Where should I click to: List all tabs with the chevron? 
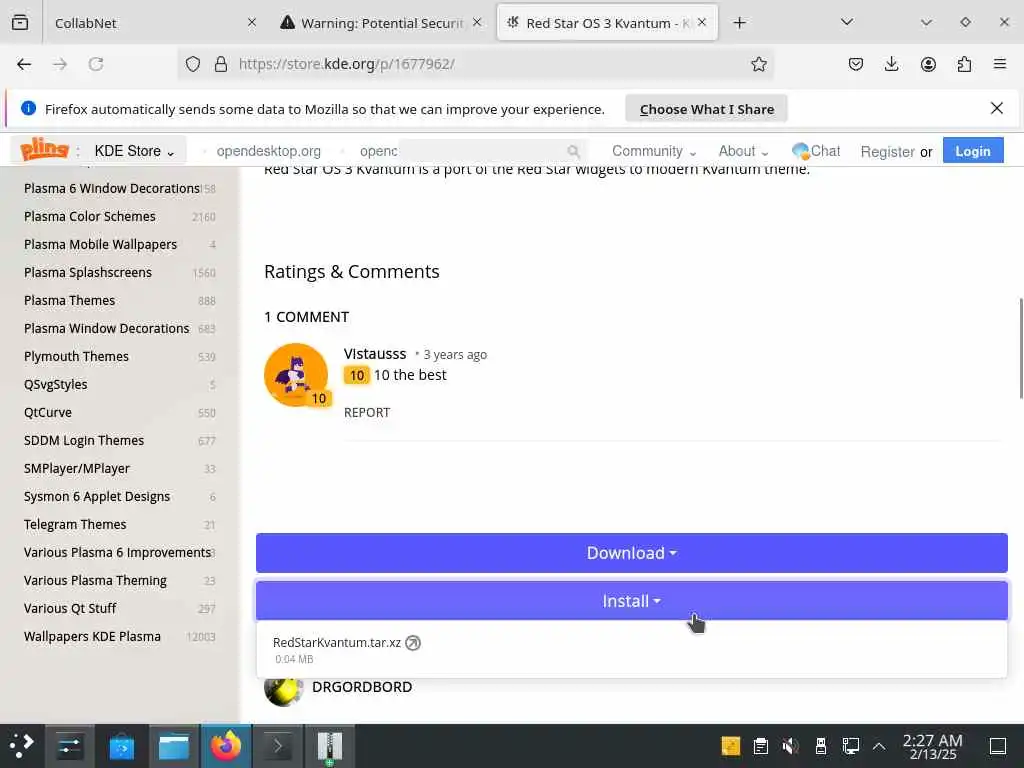tap(847, 22)
